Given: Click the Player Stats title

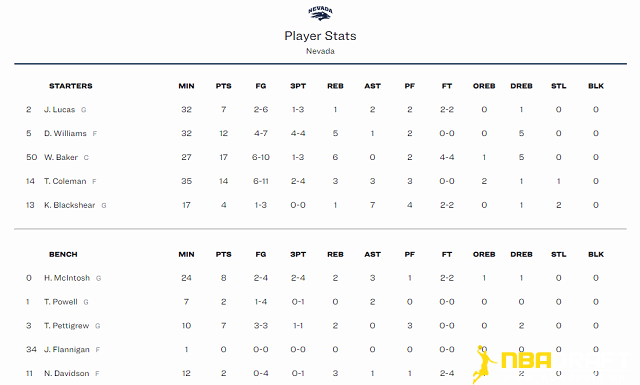Looking at the screenshot, I should point(320,36).
